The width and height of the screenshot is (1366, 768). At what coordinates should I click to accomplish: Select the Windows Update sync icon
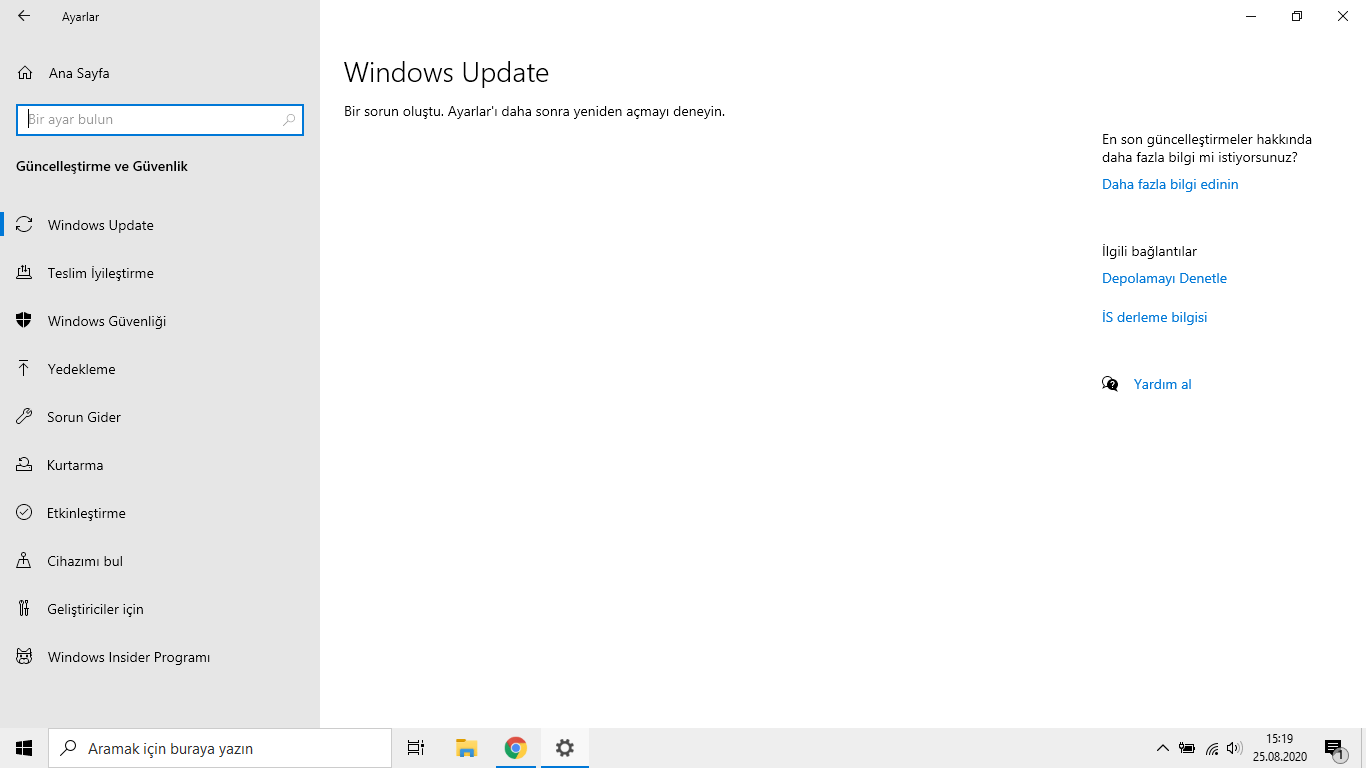pos(25,225)
